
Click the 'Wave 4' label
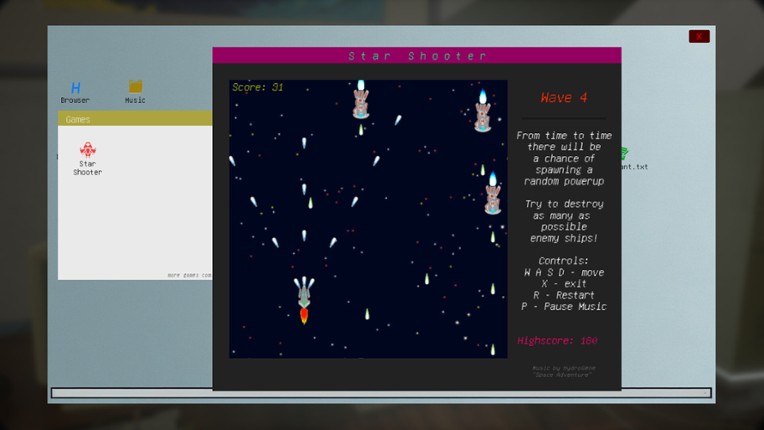click(x=563, y=97)
